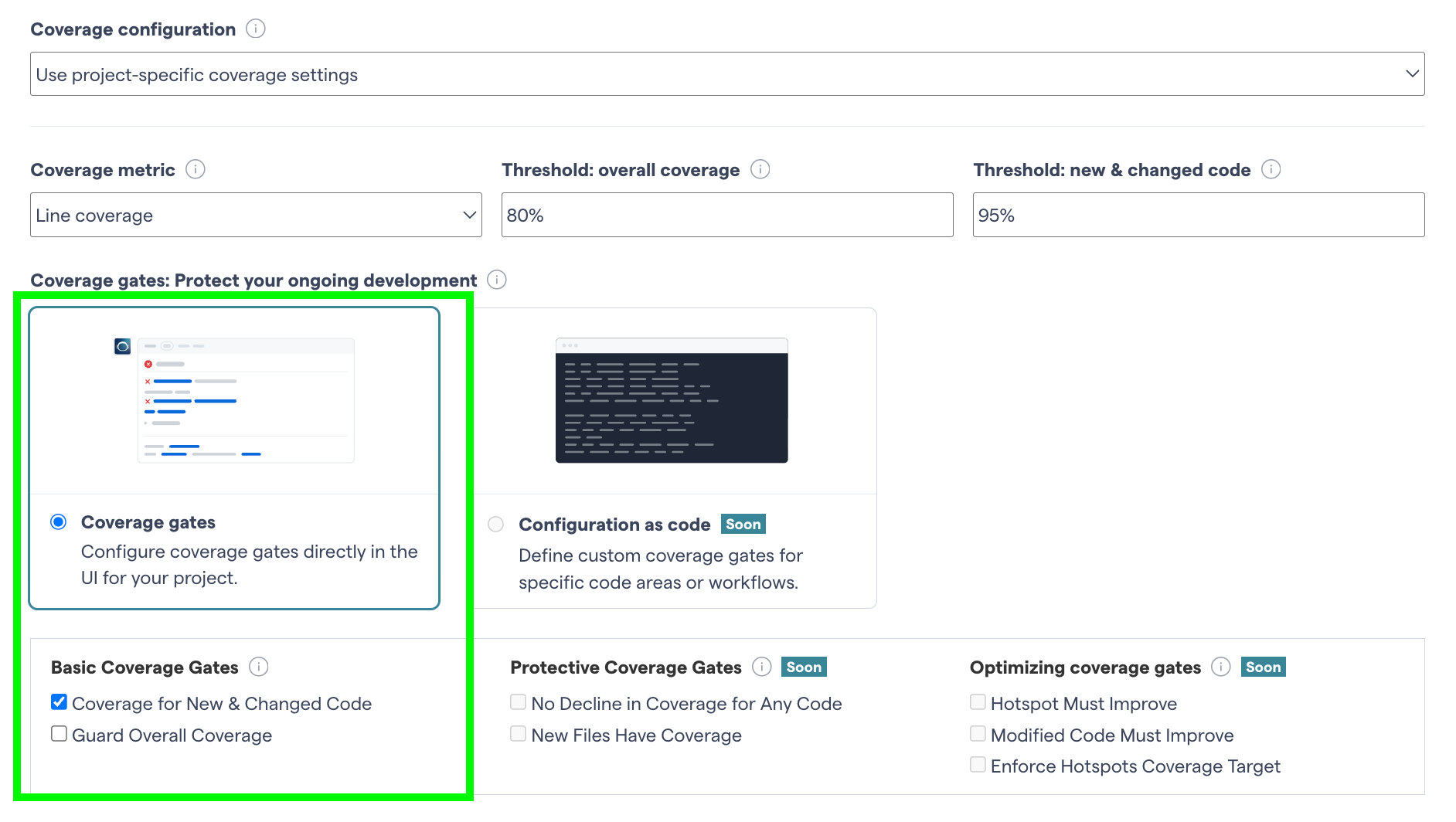1456x822 pixels.
Task: Open info tooltip for Protective Coverage Gates
Action: coord(762,667)
